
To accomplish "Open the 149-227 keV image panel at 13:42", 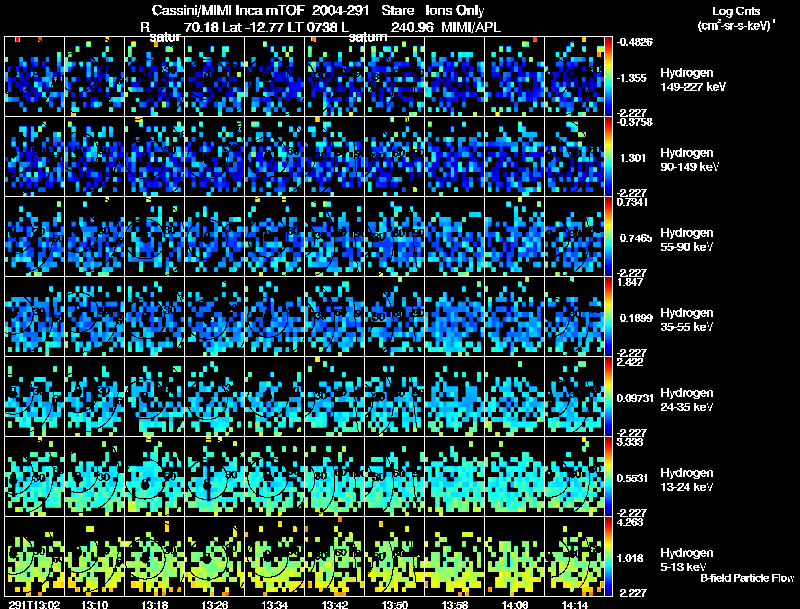I will (335, 76).
